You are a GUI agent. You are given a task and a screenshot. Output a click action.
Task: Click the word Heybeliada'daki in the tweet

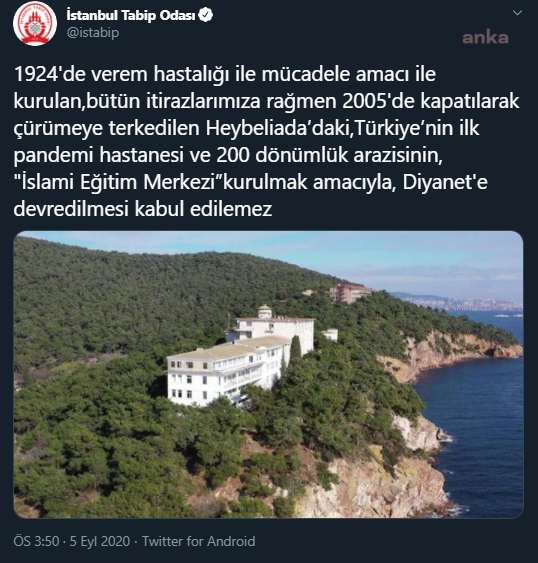click(277, 128)
